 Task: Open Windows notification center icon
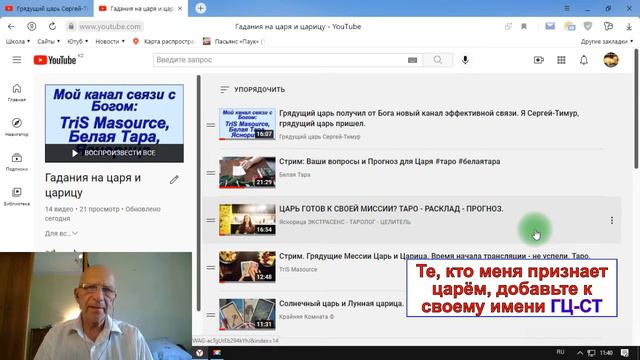pyautogui.click(x=624, y=353)
